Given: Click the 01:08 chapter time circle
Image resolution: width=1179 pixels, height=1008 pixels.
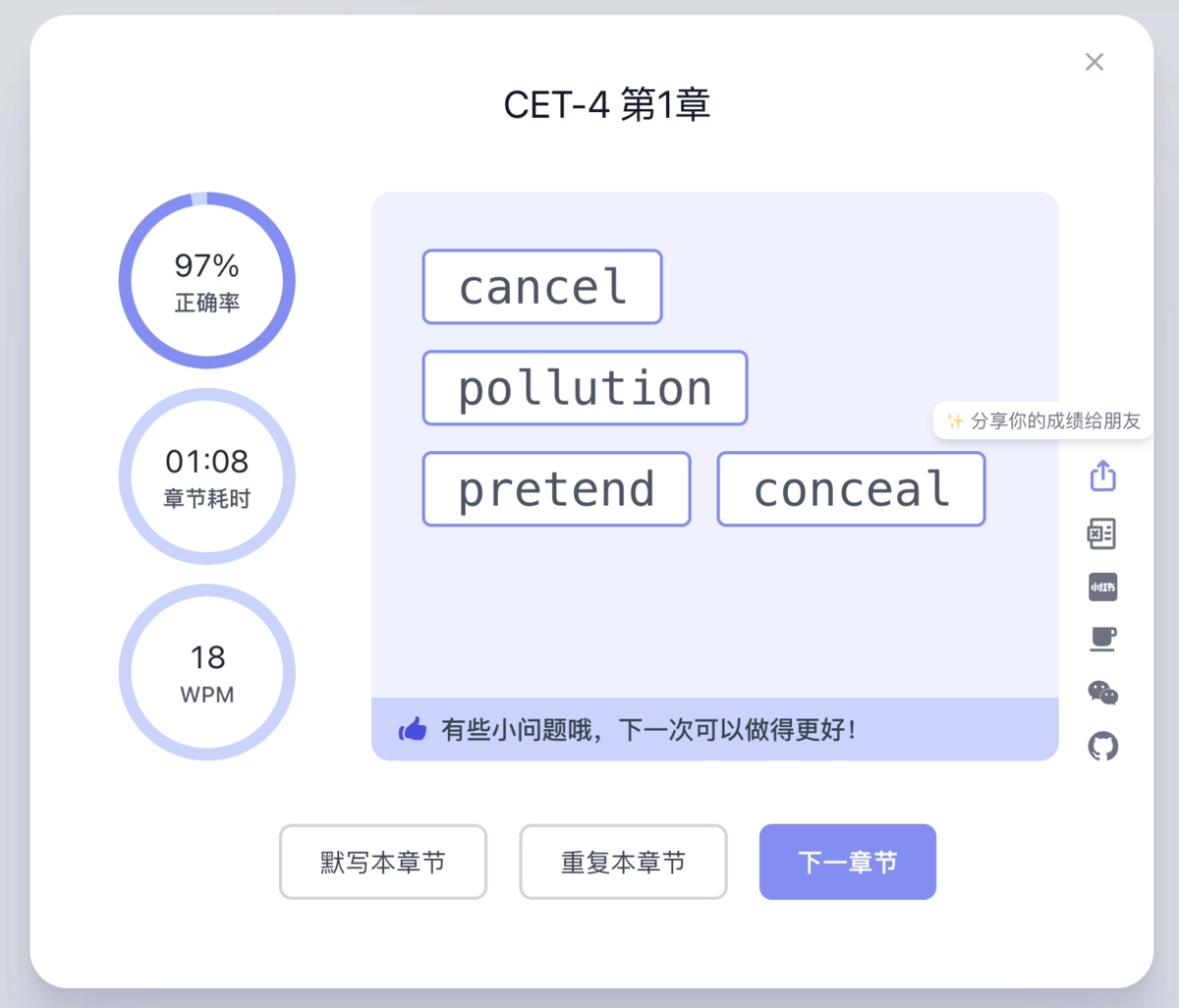Looking at the screenshot, I should (x=206, y=476).
